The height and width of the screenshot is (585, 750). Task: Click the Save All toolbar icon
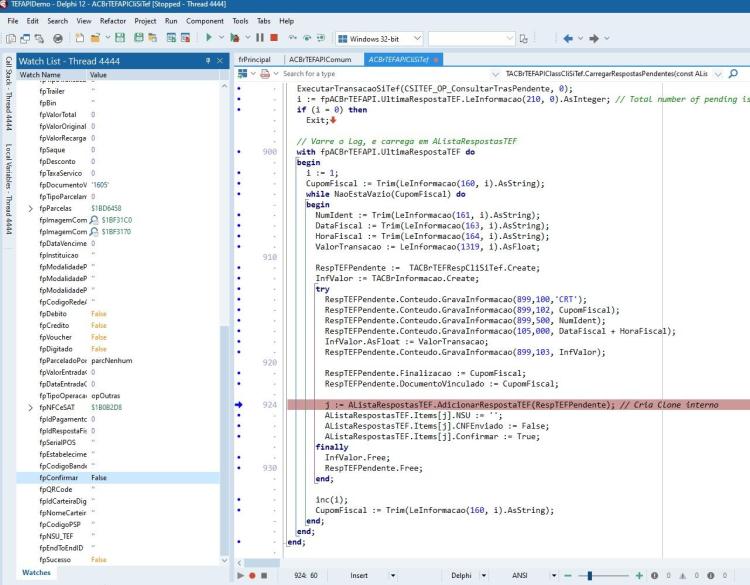coord(139,38)
